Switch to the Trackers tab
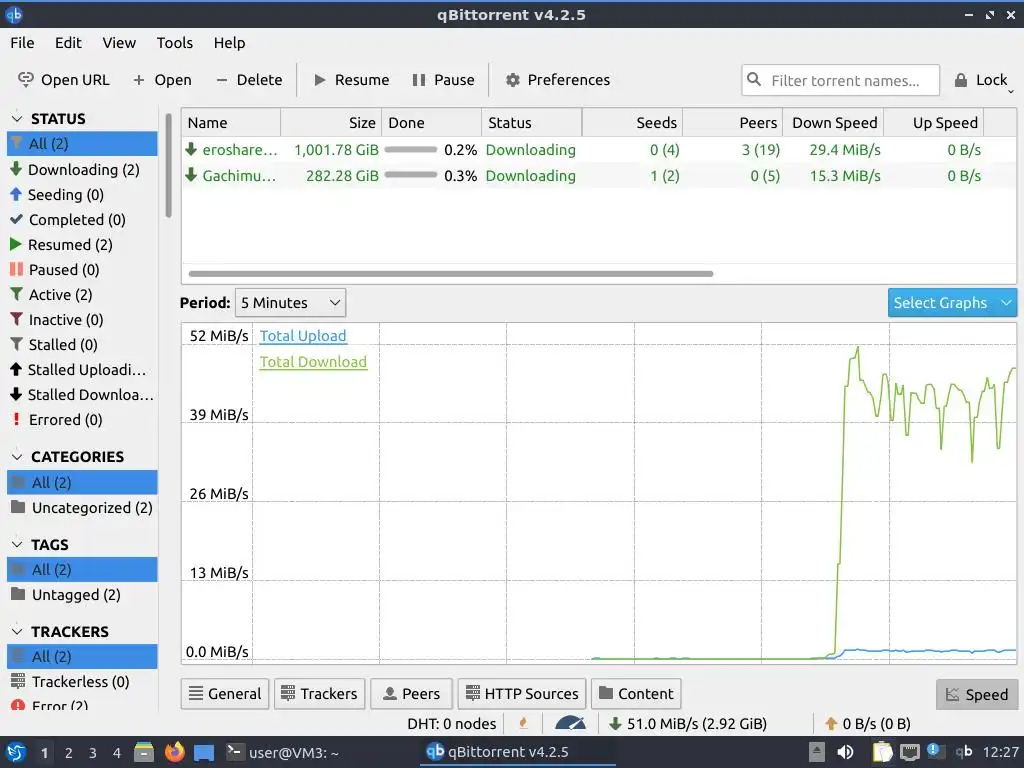1024x768 pixels. coord(319,694)
